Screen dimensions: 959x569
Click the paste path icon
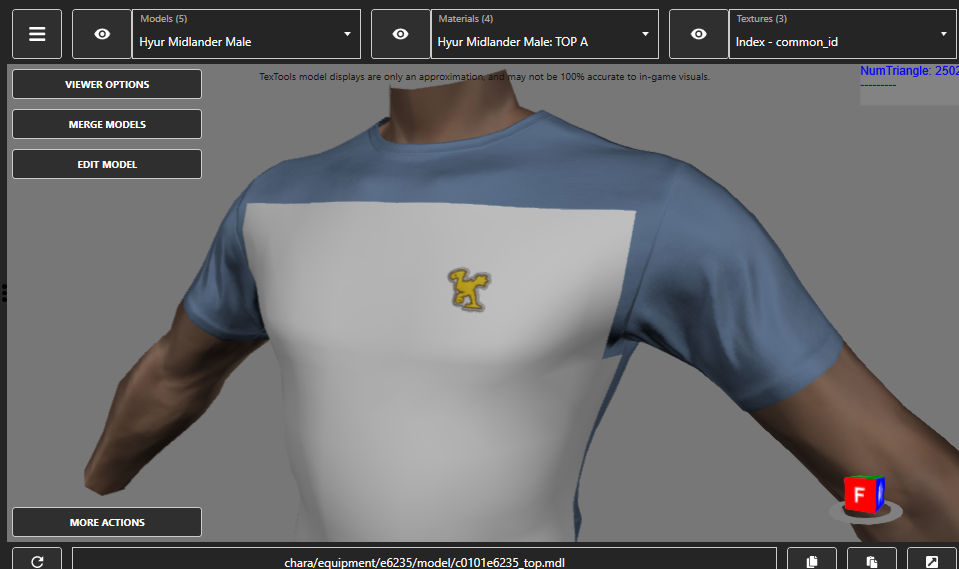click(872, 560)
